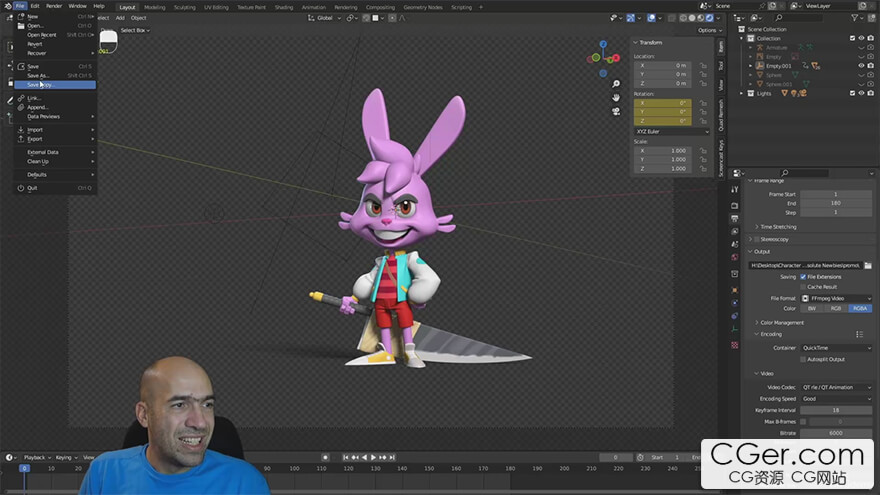Viewport: 880px width, 495px height.
Task: Open the timeline Playback menu button
Action: click(37, 457)
